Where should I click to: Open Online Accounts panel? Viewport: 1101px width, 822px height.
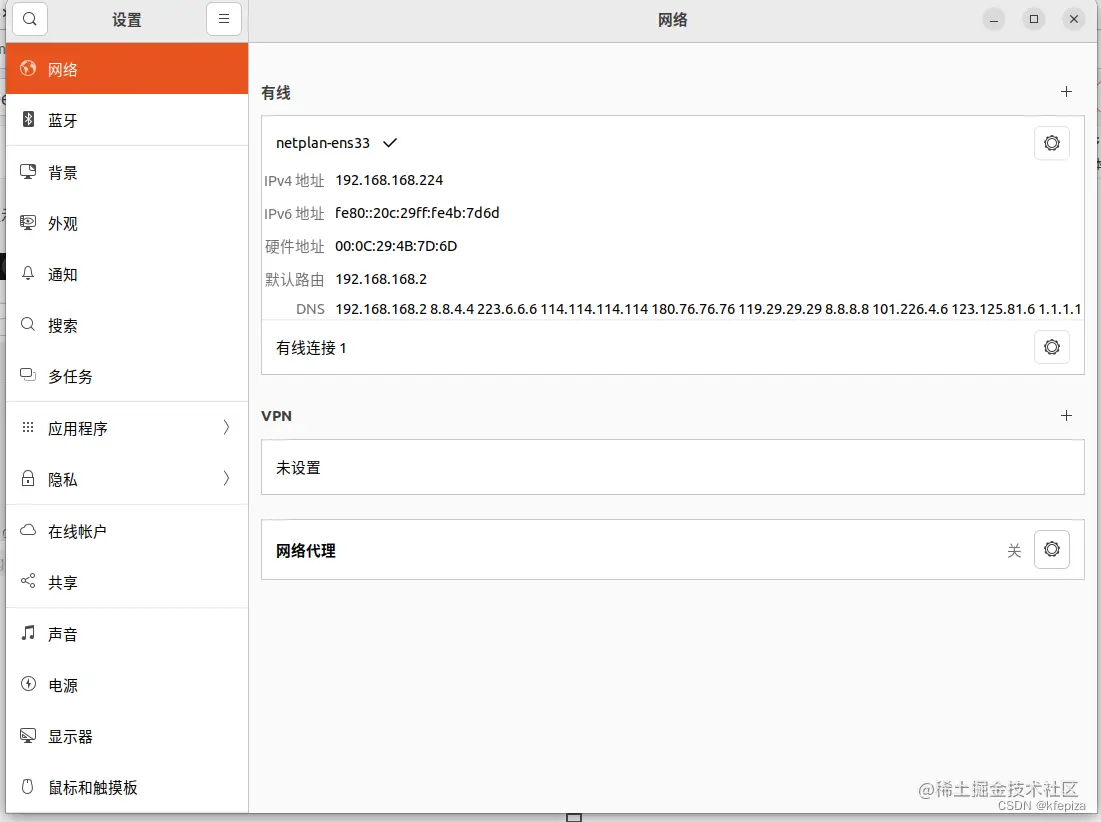127,531
